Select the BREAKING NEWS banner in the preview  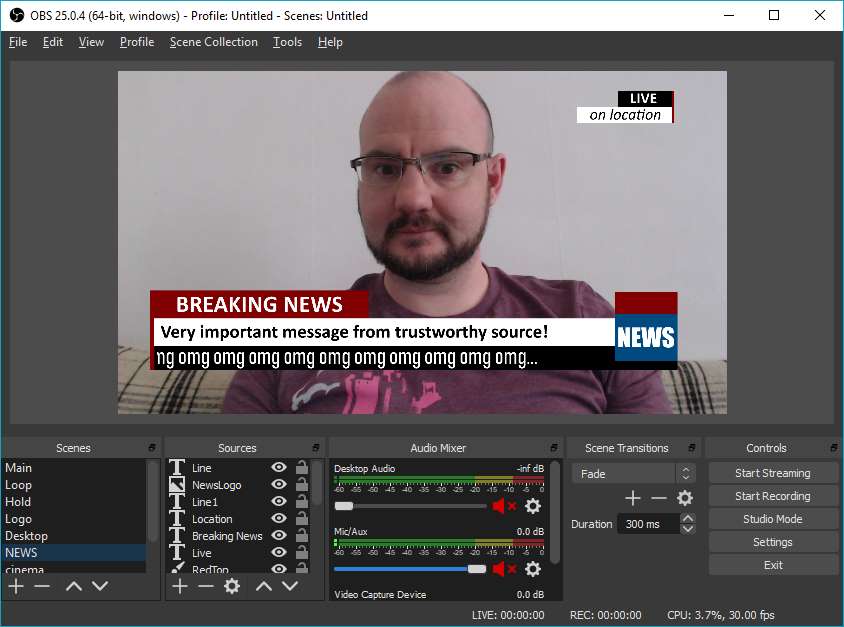coord(259,305)
